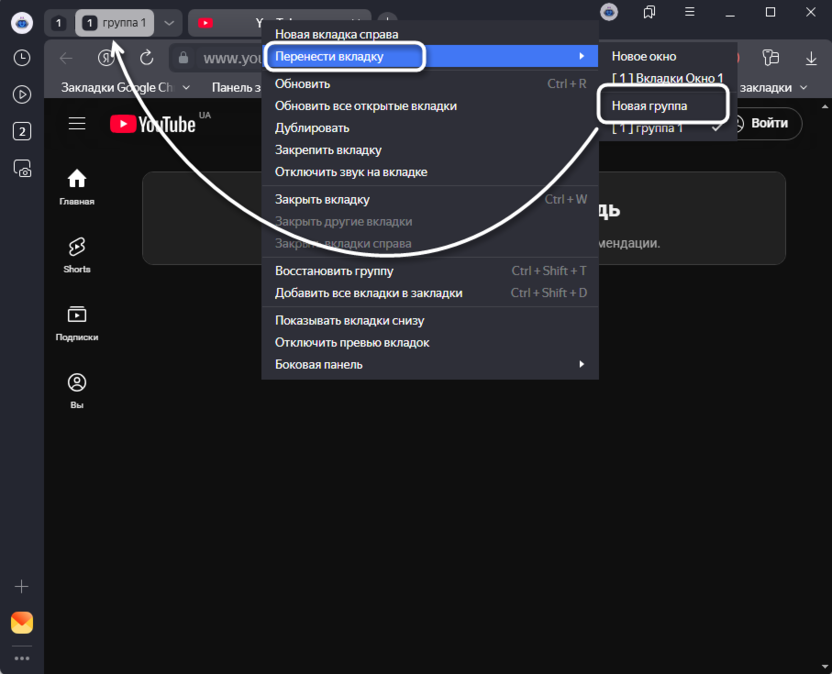Click the 'Войти' sign-in button

tap(767, 123)
